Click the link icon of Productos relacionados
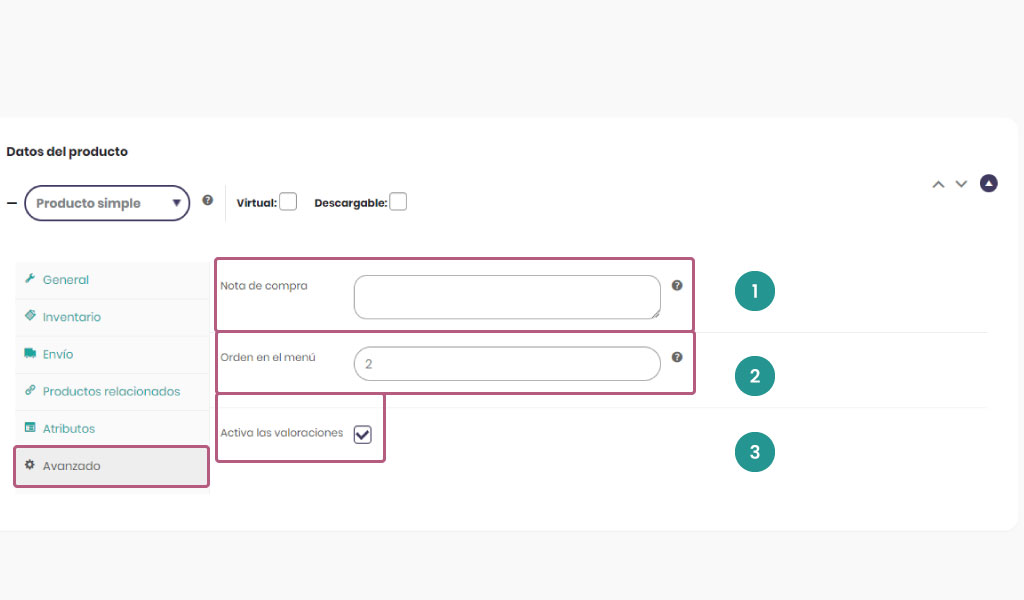 (30, 390)
